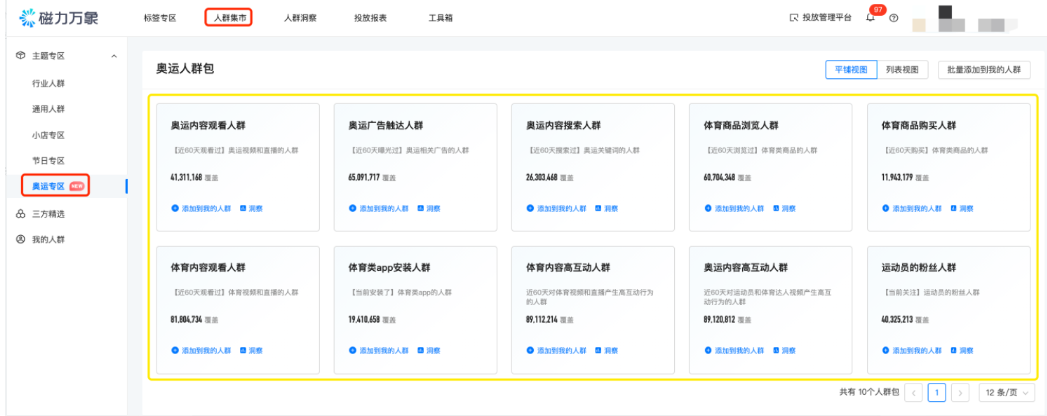The image size is (1047, 416).
Task: Click coverage value 65,091,717
Action: pyautogui.click(x=364, y=177)
